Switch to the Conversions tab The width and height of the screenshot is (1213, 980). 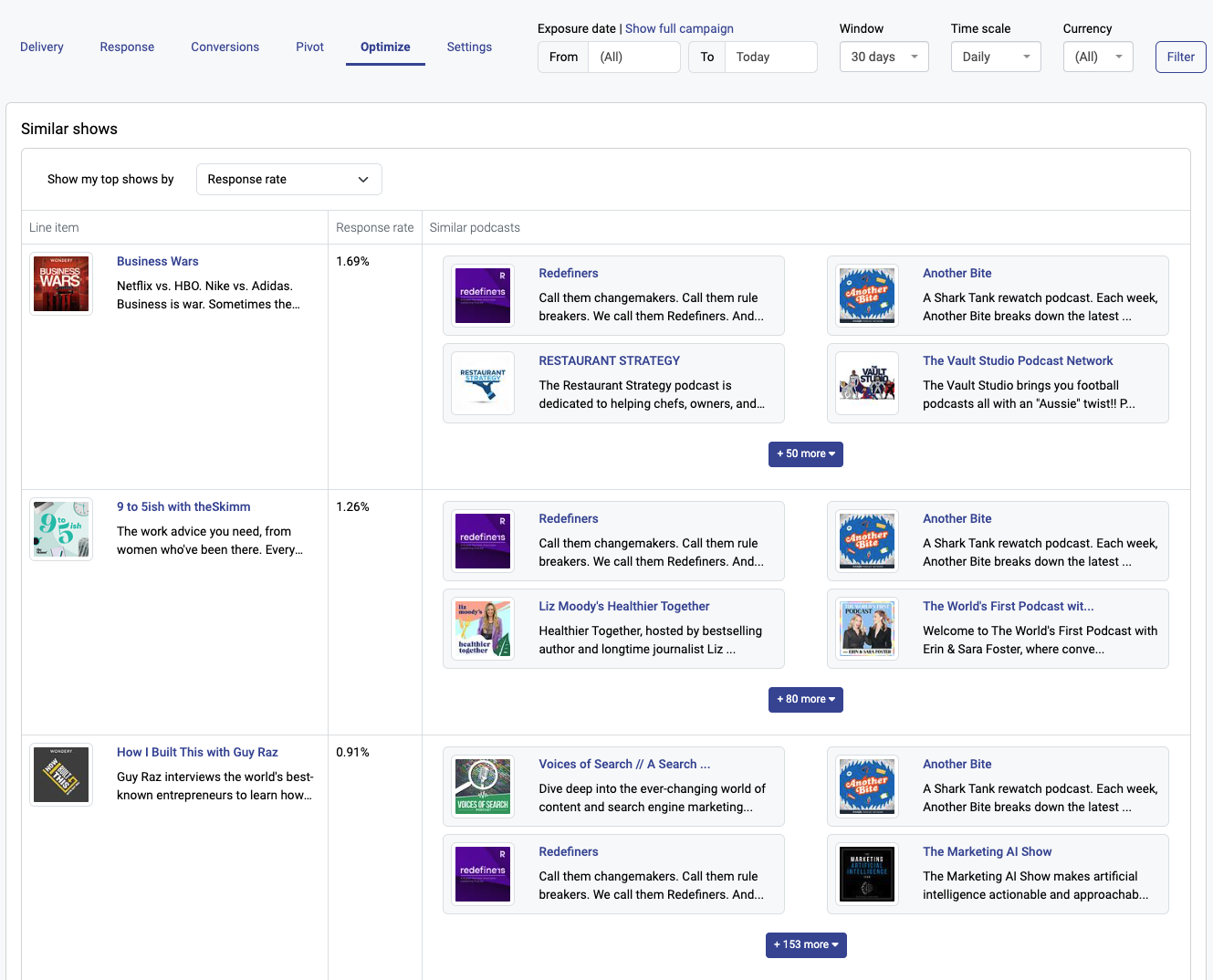225,47
